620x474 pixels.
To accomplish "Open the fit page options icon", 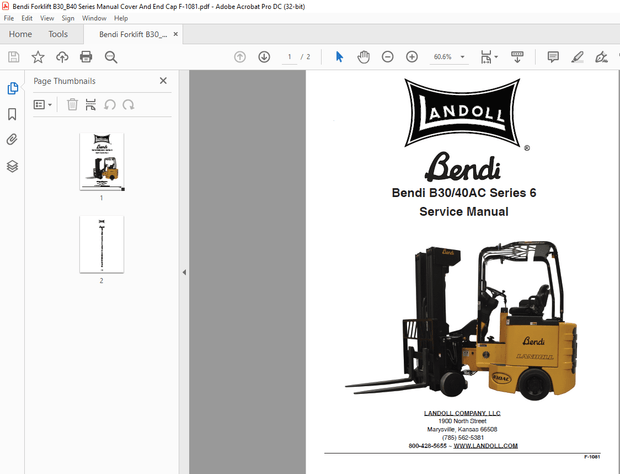I will click(x=486, y=57).
